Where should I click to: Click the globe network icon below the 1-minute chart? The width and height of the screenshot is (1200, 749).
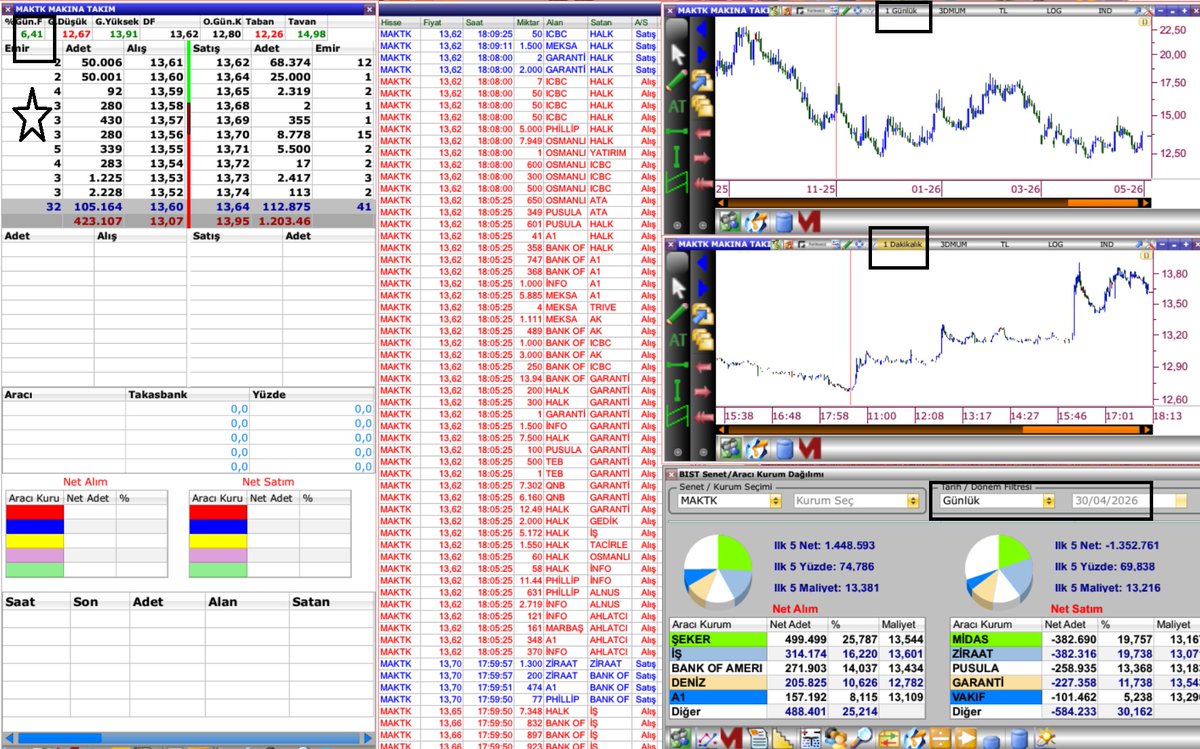(x=730, y=447)
